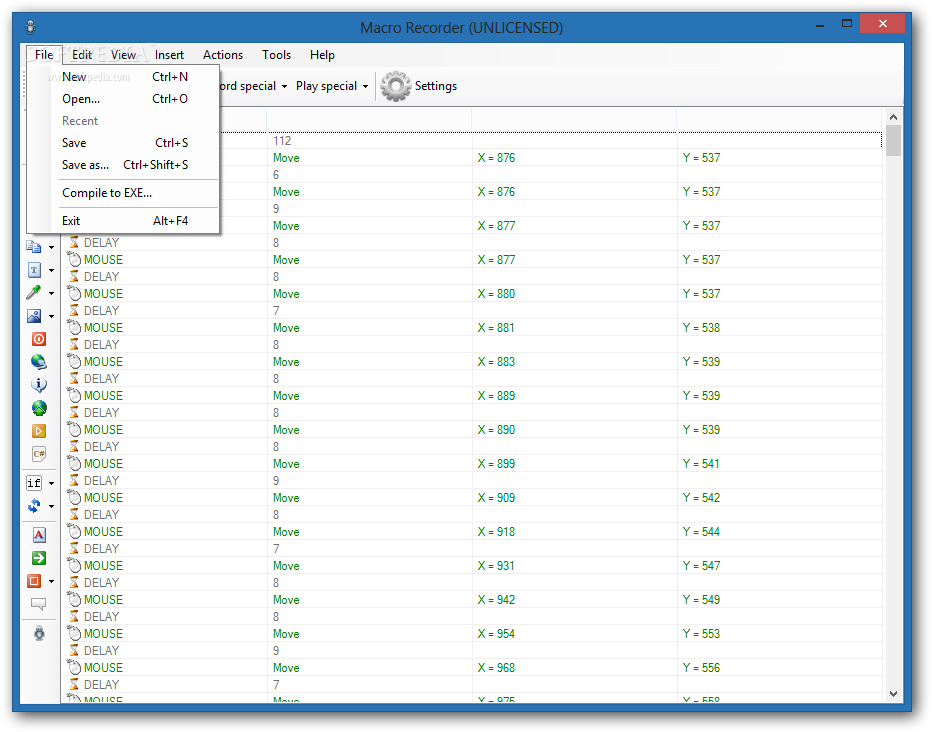
Task: Open the Help menu
Action: tap(322, 55)
